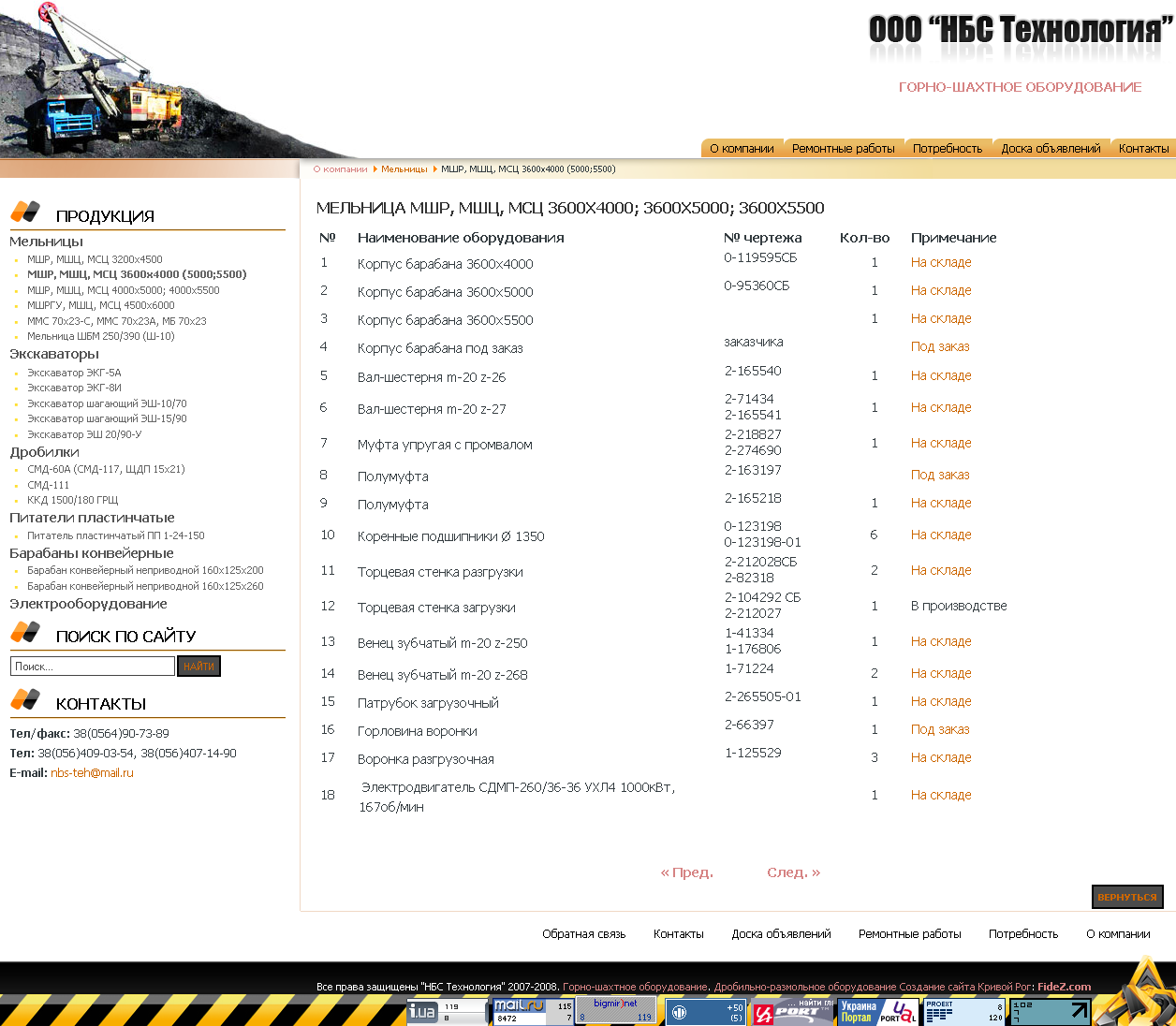Click the nbs-teh@mail.ru email link
The width and height of the screenshot is (1176, 1026).
[x=92, y=773]
